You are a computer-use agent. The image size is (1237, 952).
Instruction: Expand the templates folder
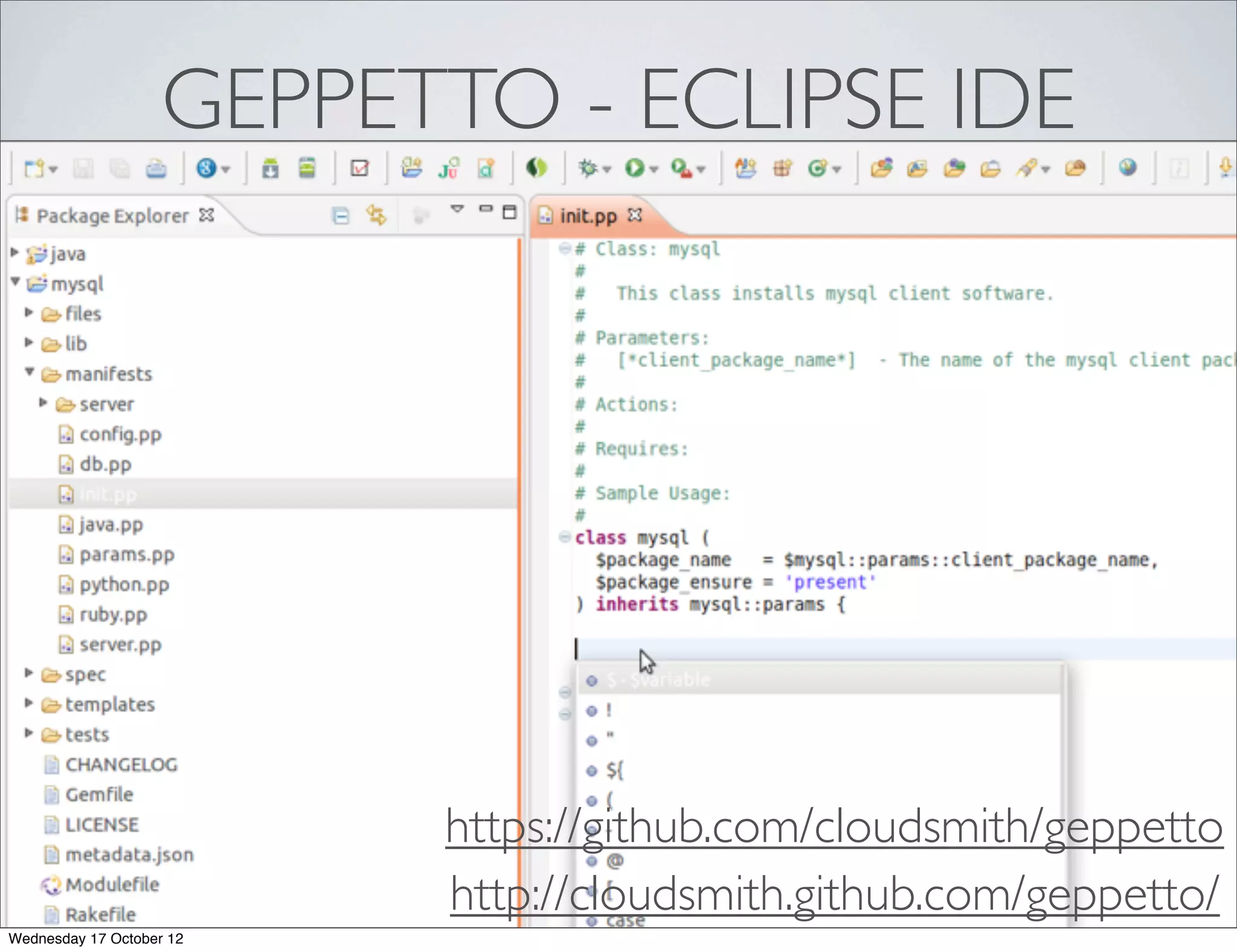[28, 703]
